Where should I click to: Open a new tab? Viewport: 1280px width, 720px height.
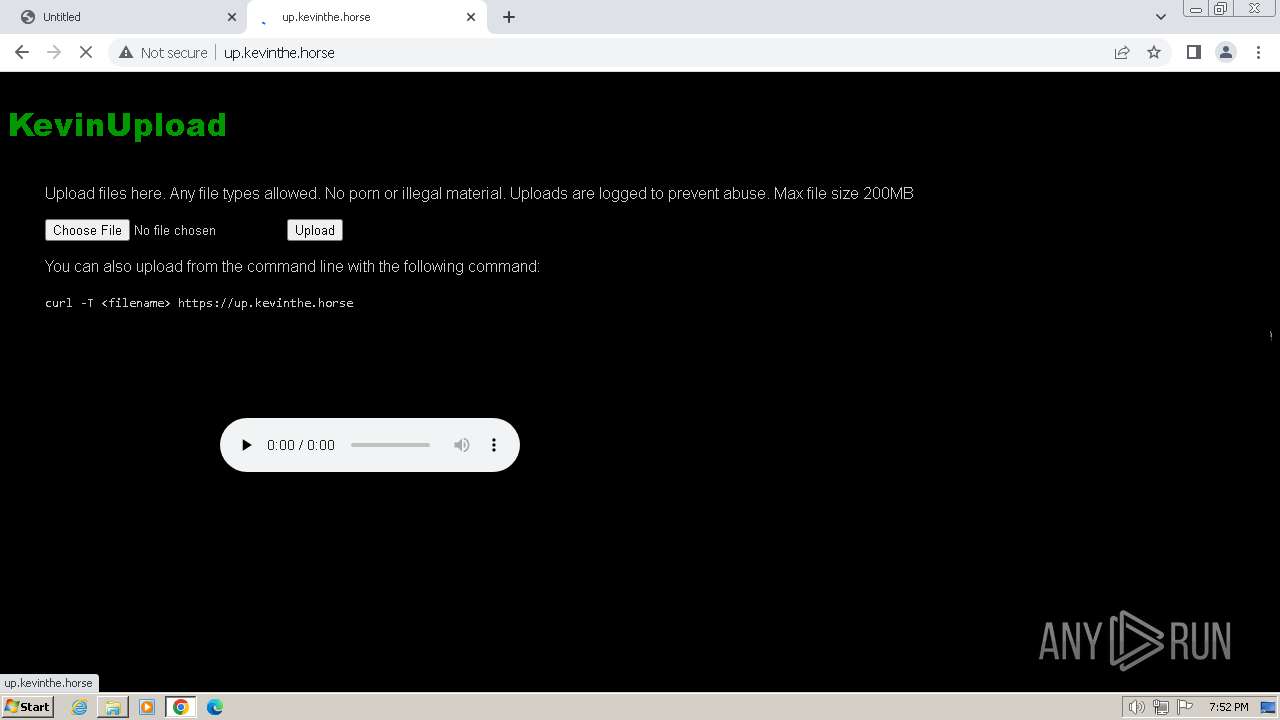509,17
